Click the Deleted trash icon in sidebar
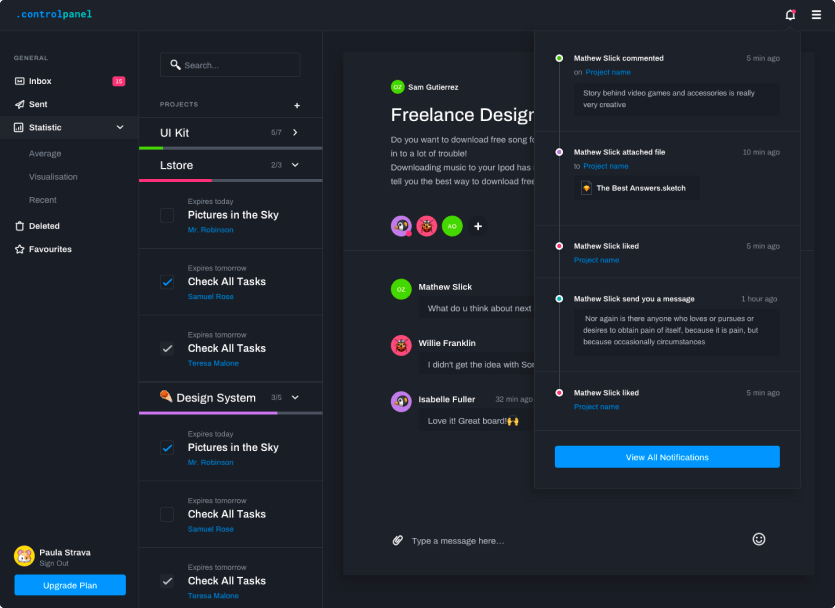This screenshot has height=608, width=835. (20, 226)
